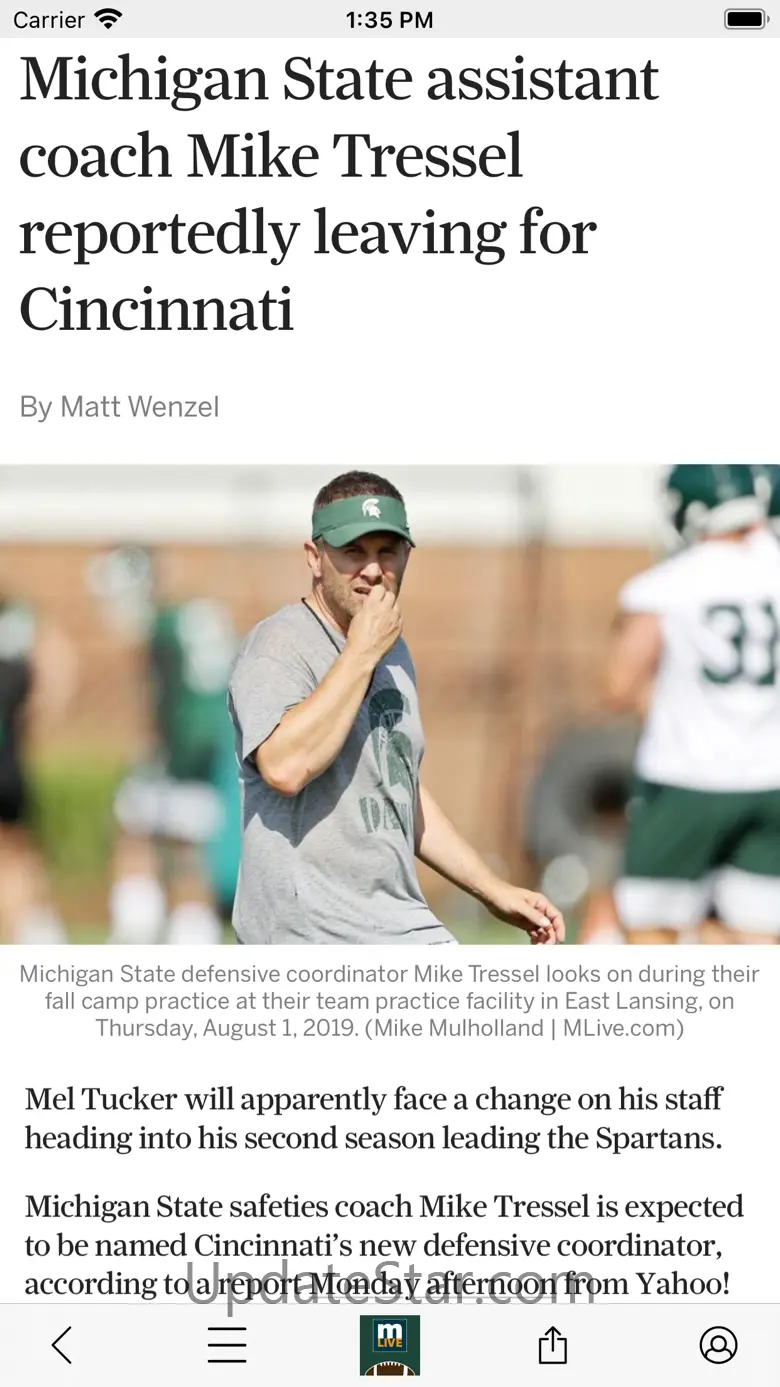Open the photo of coach Mike Tressel
780x1387 pixels.
point(390,704)
